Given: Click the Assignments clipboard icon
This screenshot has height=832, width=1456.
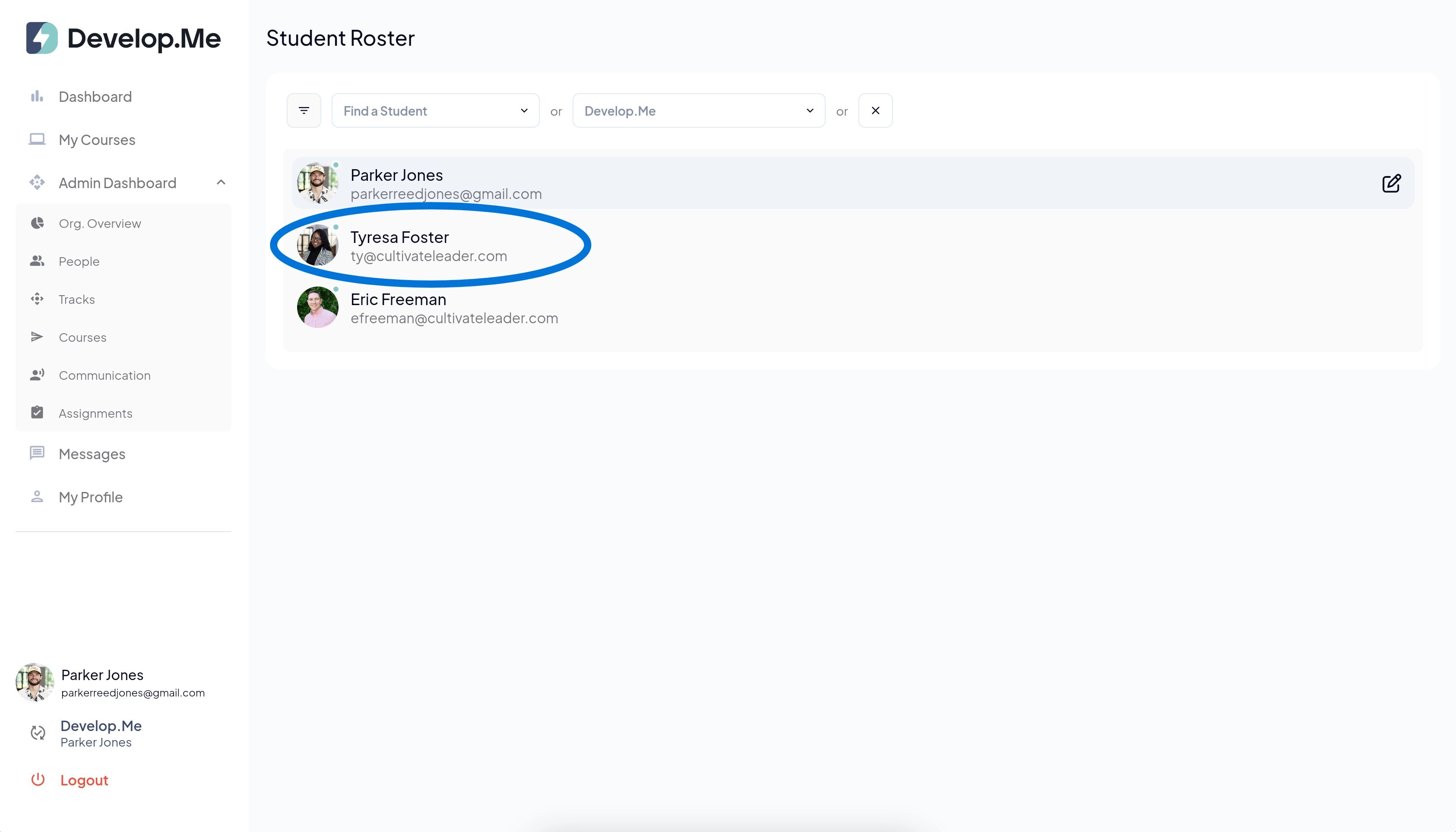Looking at the screenshot, I should point(37,413).
